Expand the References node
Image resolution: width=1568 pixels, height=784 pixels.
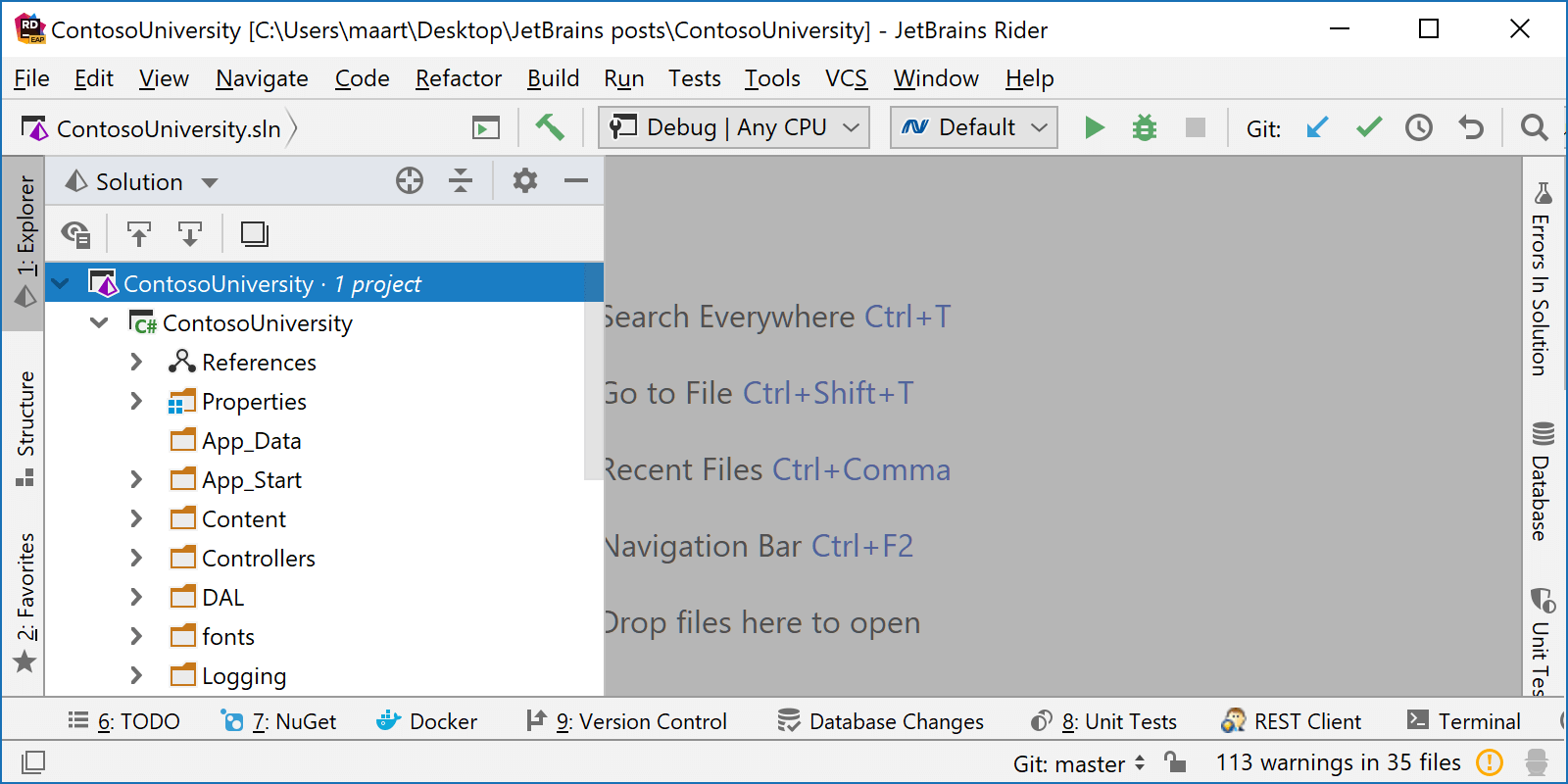point(136,363)
